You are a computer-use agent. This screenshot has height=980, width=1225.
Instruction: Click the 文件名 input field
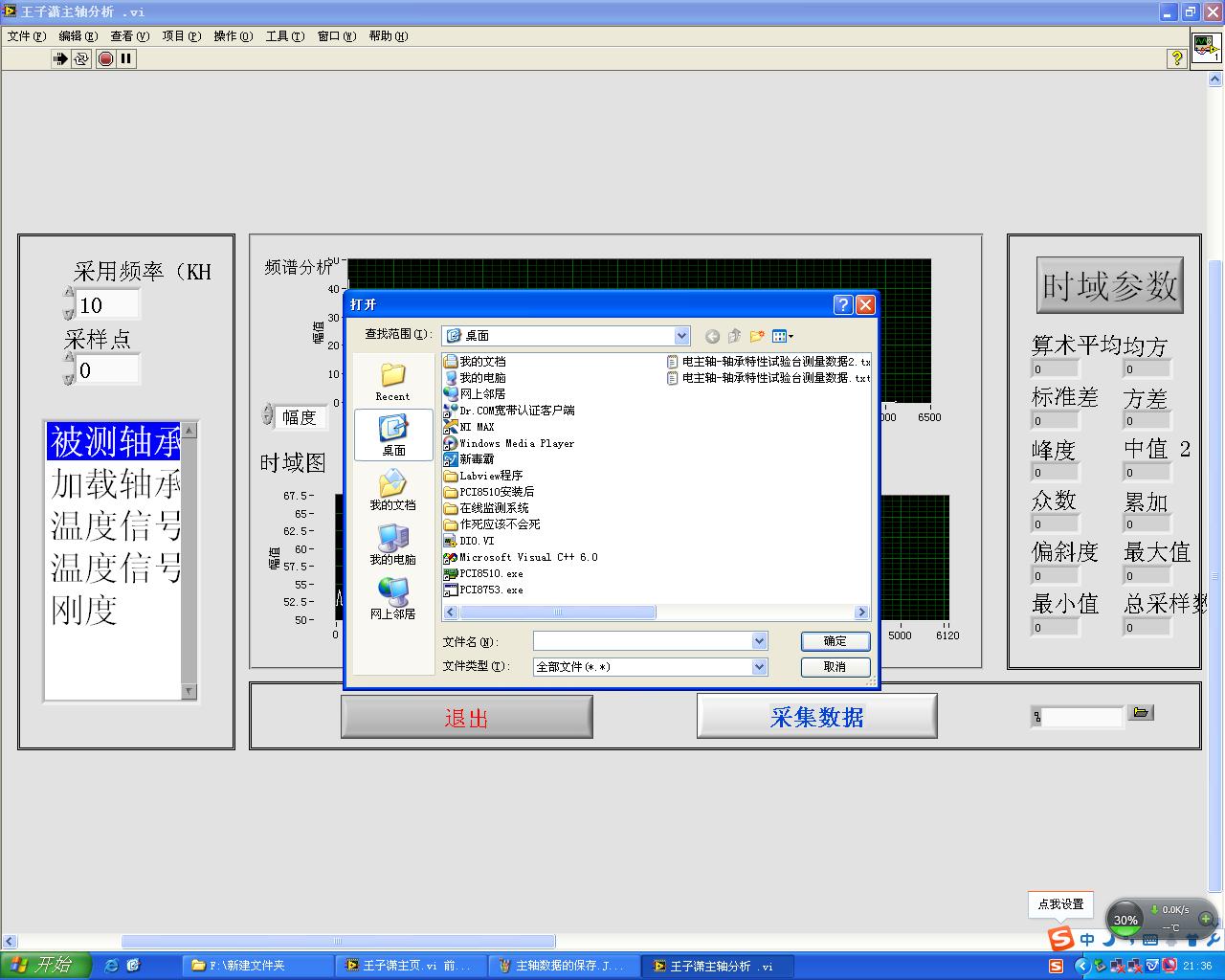(x=642, y=641)
